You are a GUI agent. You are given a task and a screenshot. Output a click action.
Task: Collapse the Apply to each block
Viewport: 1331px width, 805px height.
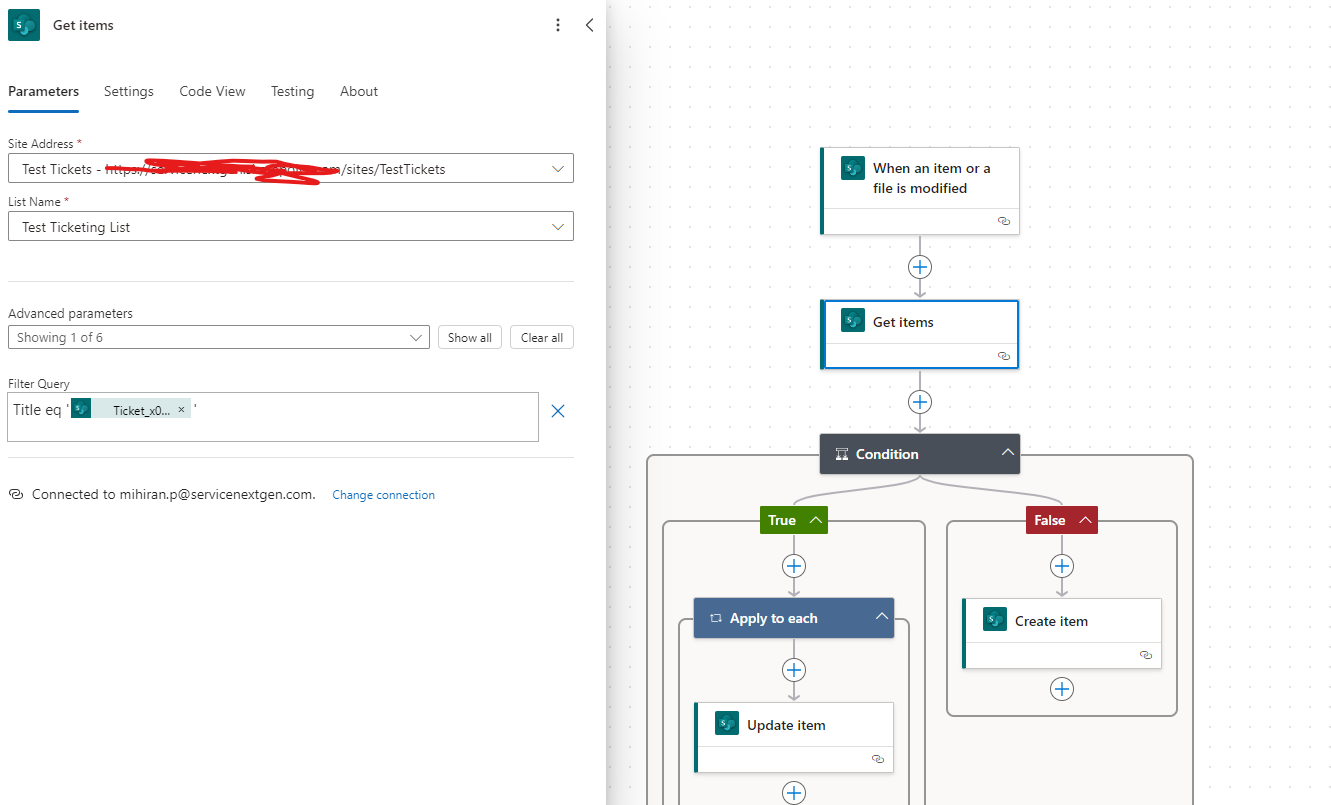(882, 617)
